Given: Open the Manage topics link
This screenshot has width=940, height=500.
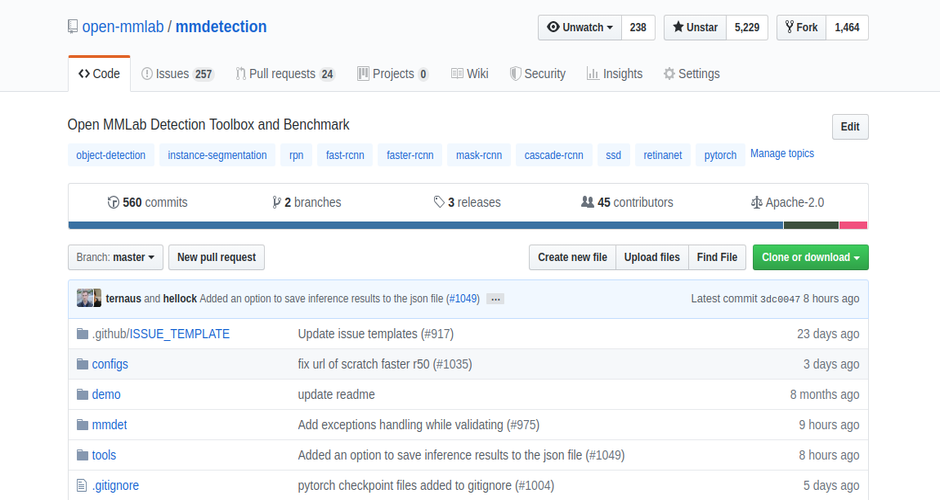Looking at the screenshot, I should 782,153.
